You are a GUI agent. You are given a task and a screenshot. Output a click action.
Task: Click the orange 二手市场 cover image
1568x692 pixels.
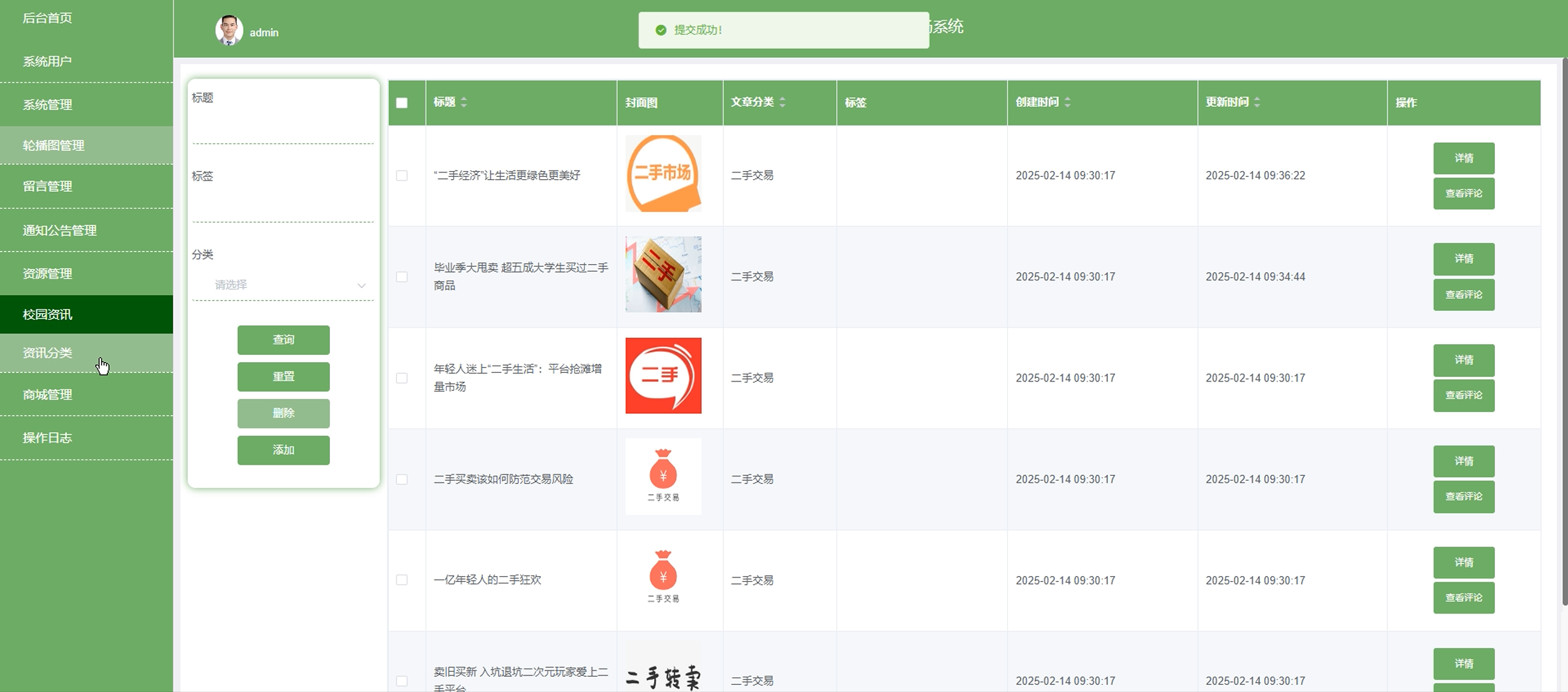coord(663,174)
